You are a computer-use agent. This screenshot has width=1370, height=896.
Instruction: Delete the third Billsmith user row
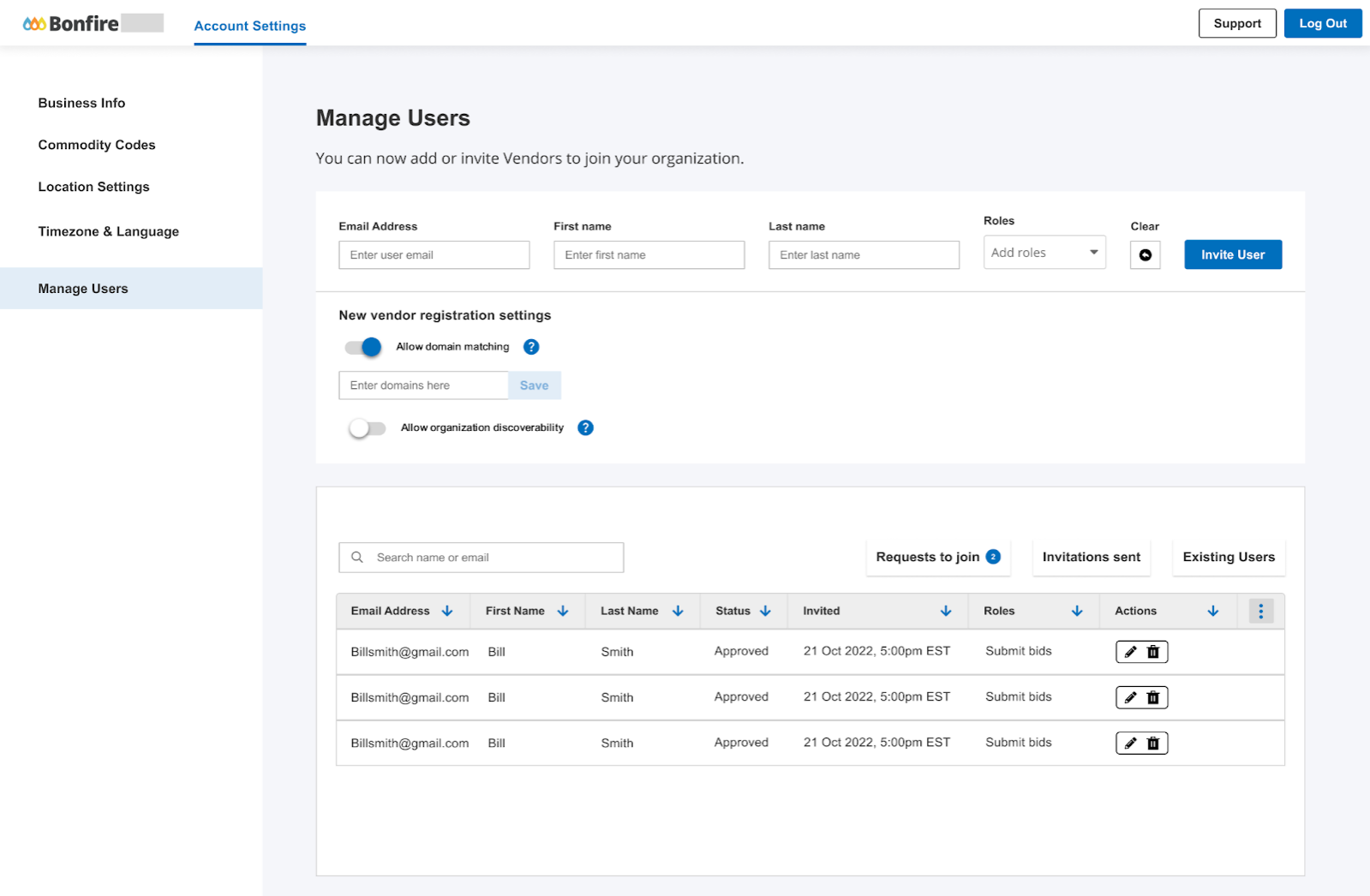pos(1153,743)
